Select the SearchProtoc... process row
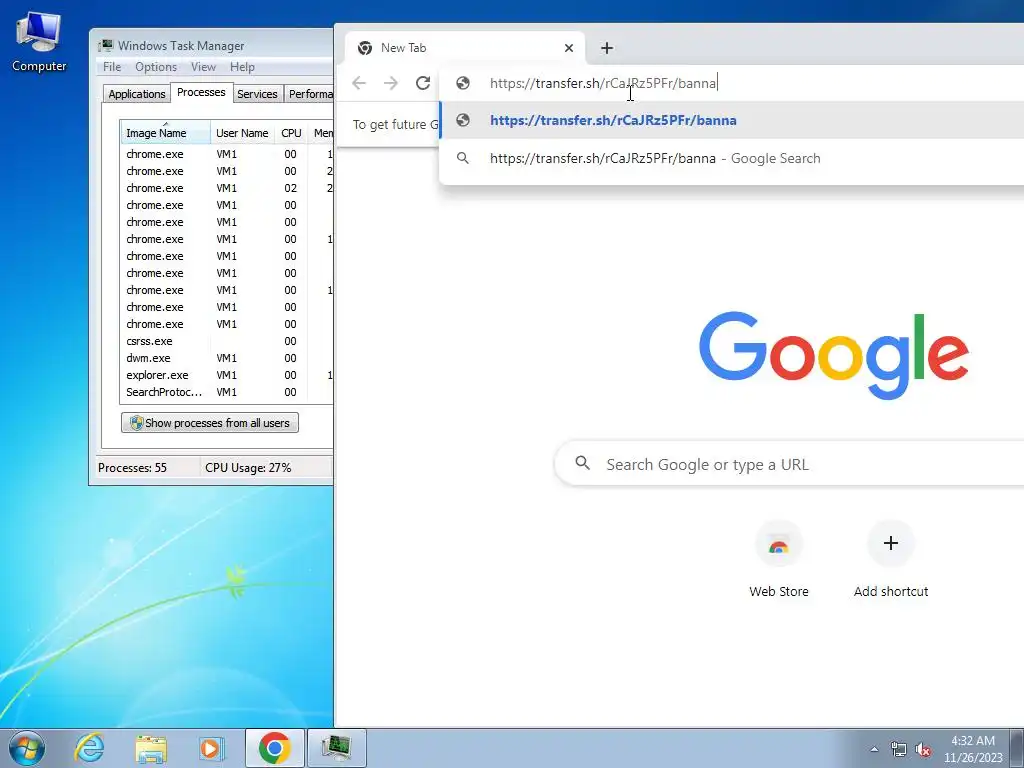1024x768 pixels. click(227, 392)
